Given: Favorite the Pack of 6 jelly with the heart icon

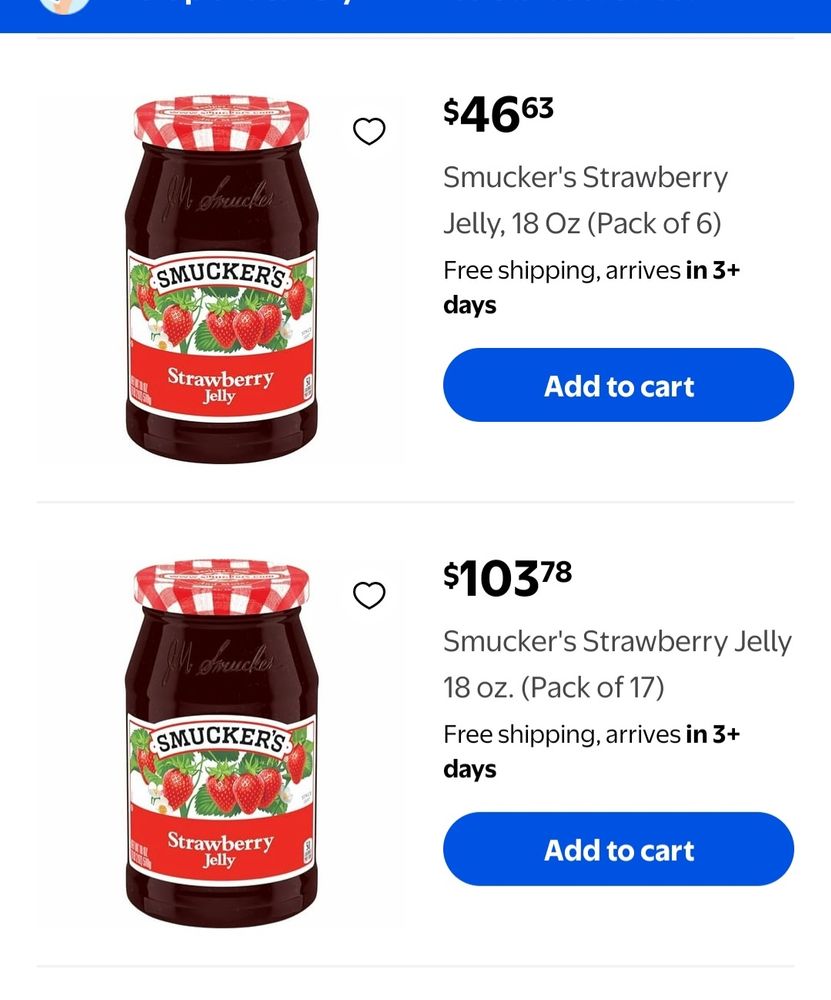Looking at the screenshot, I should tap(370, 130).
